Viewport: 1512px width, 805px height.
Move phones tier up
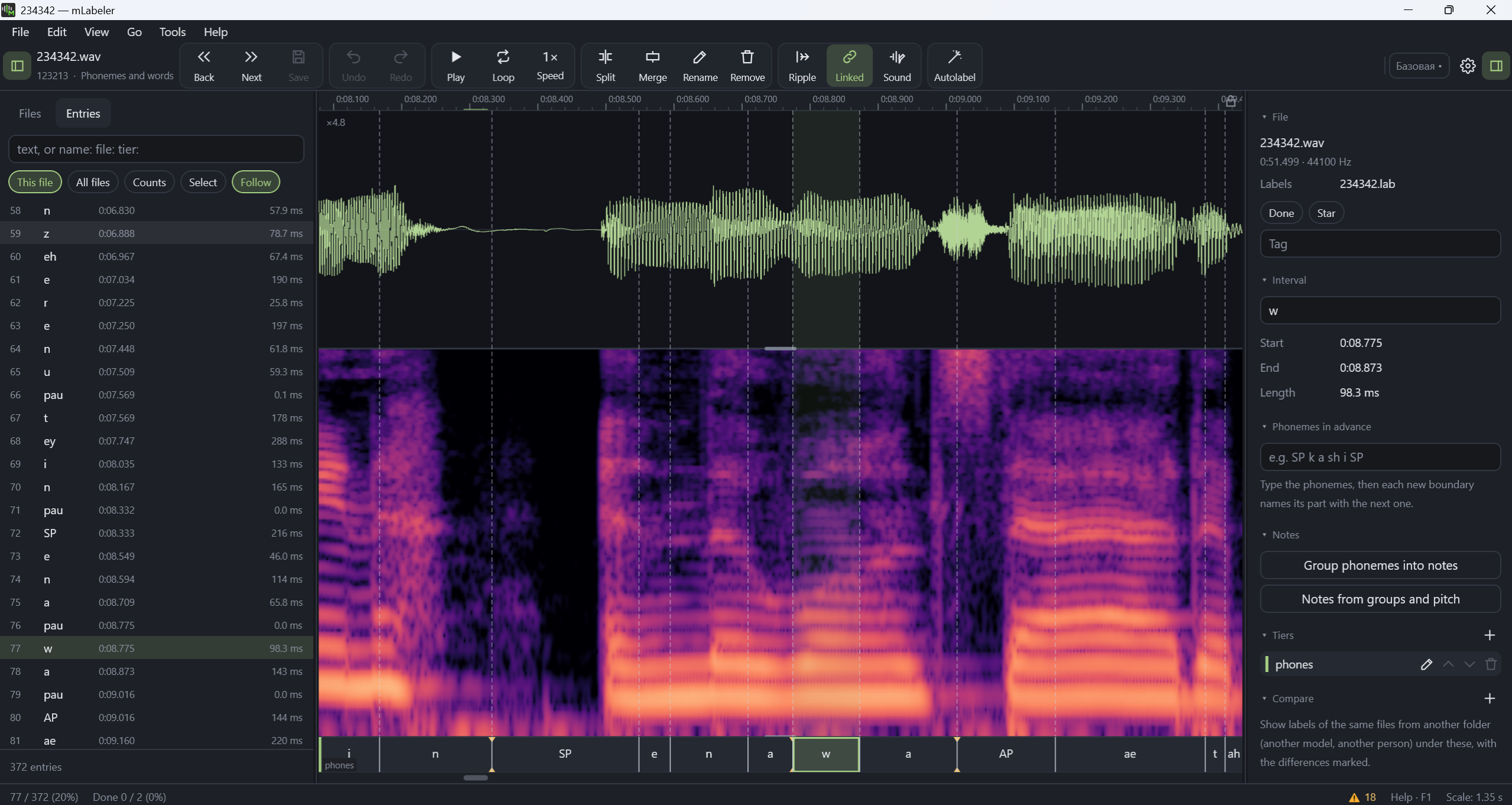pyautogui.click(x=1448, y=664)
